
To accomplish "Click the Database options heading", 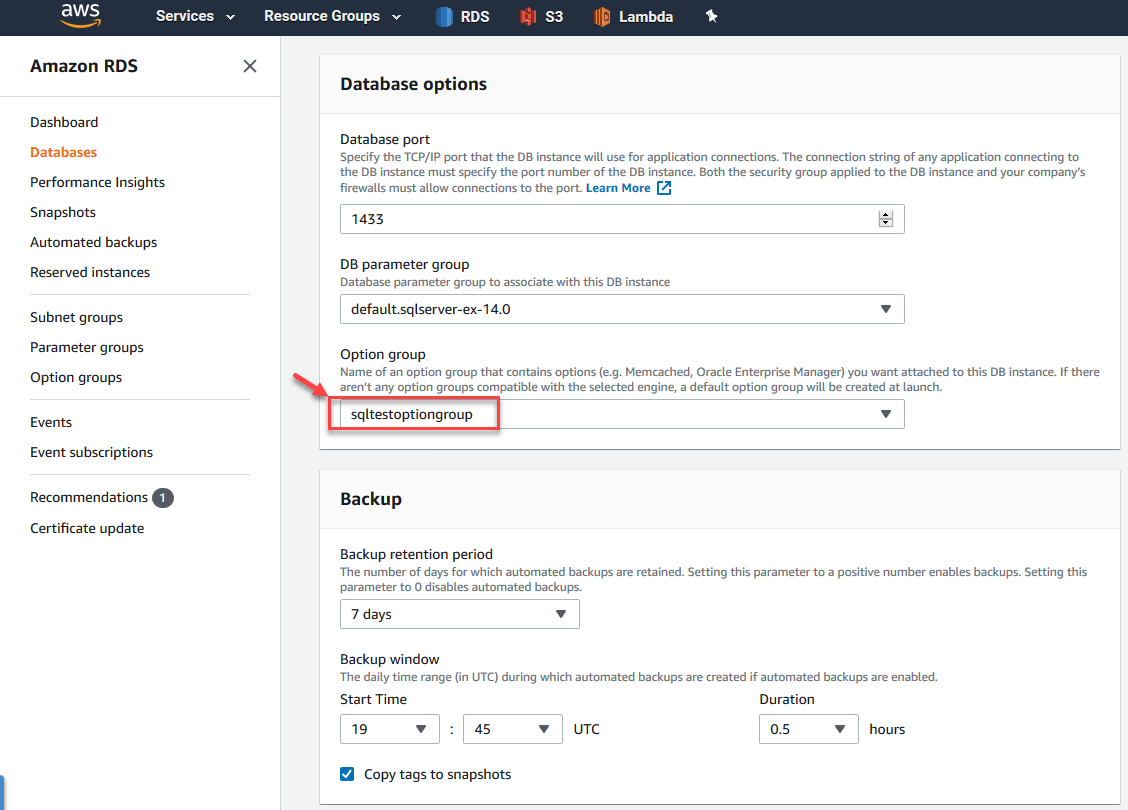I will [414, 84].
